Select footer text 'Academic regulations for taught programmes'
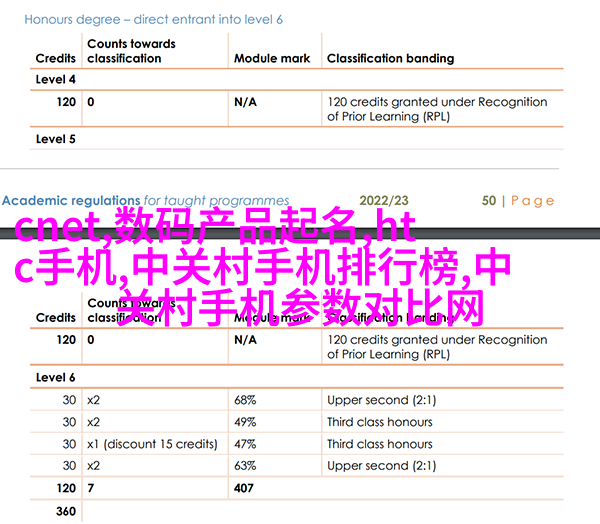 click(145, 201)
